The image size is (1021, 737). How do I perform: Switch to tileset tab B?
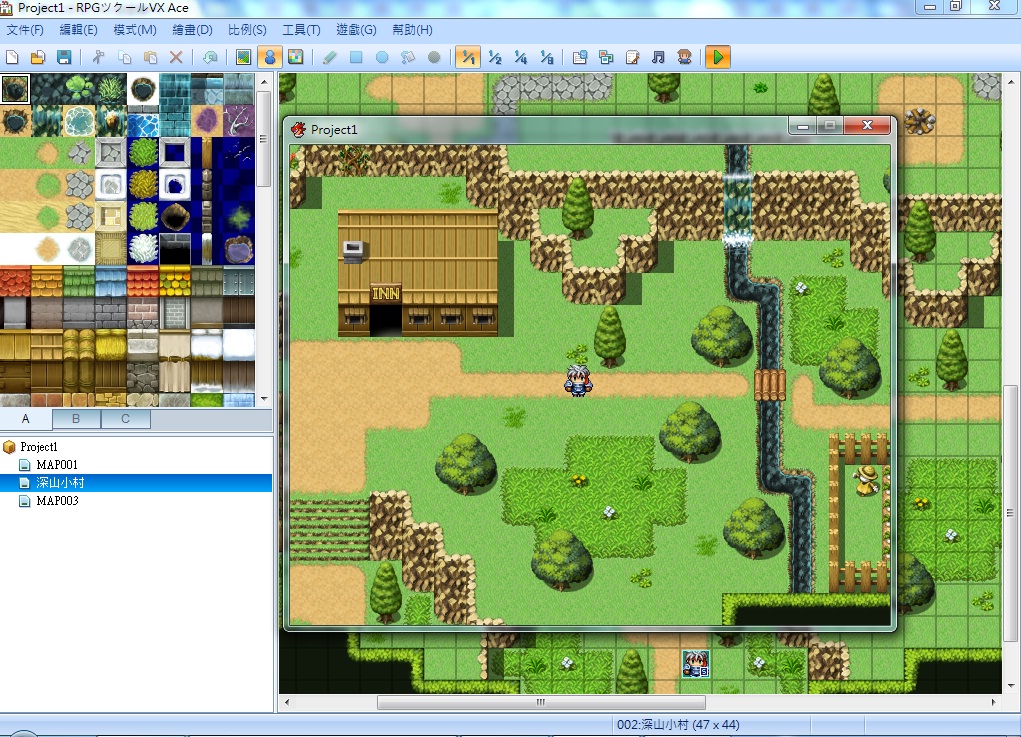click(76, 419)
